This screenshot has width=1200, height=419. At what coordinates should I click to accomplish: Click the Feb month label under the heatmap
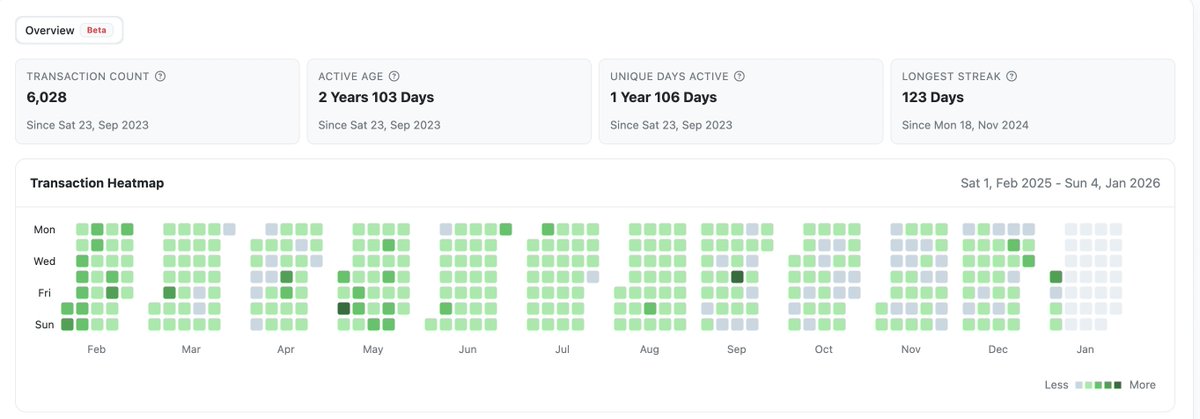97,350
